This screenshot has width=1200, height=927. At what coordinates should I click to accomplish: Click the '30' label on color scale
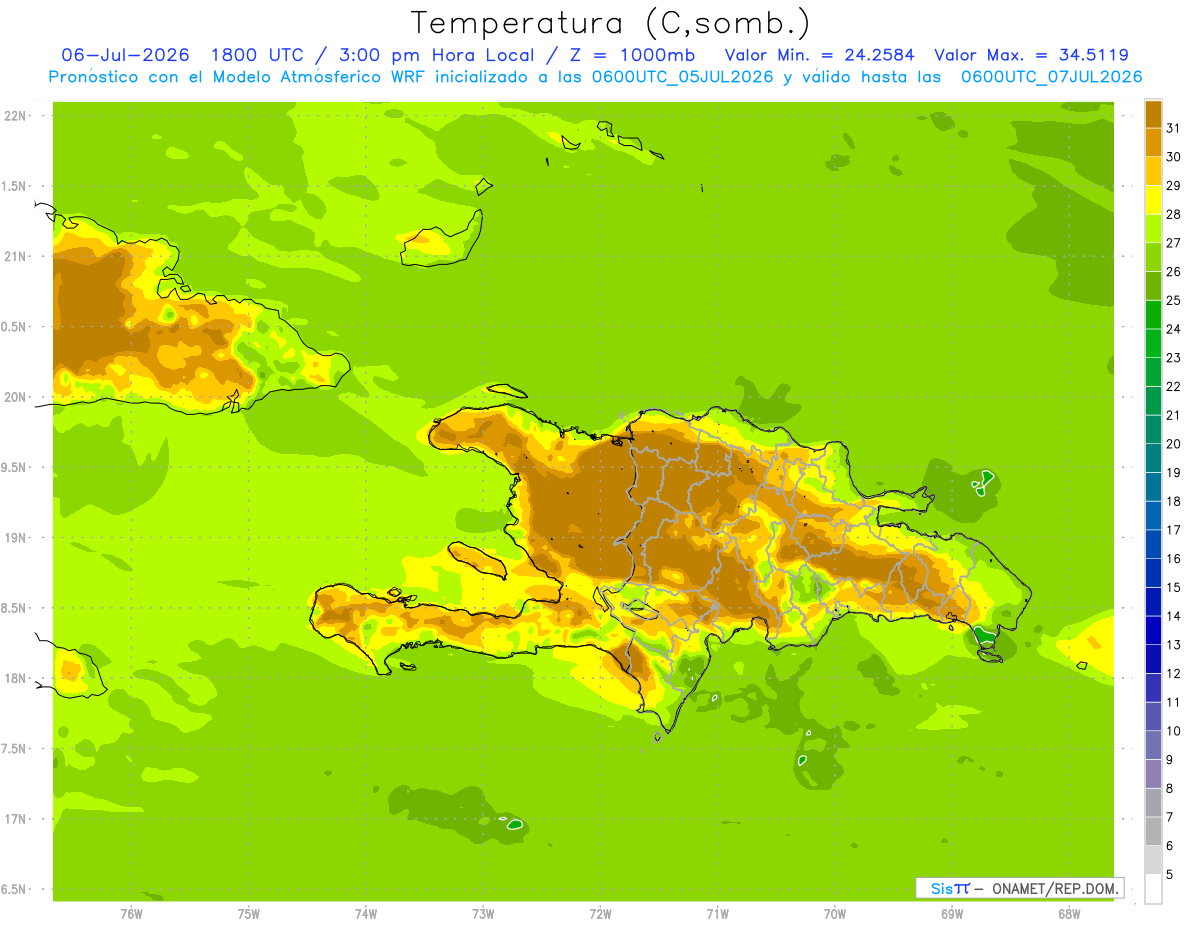click(x=1173, y=157)
